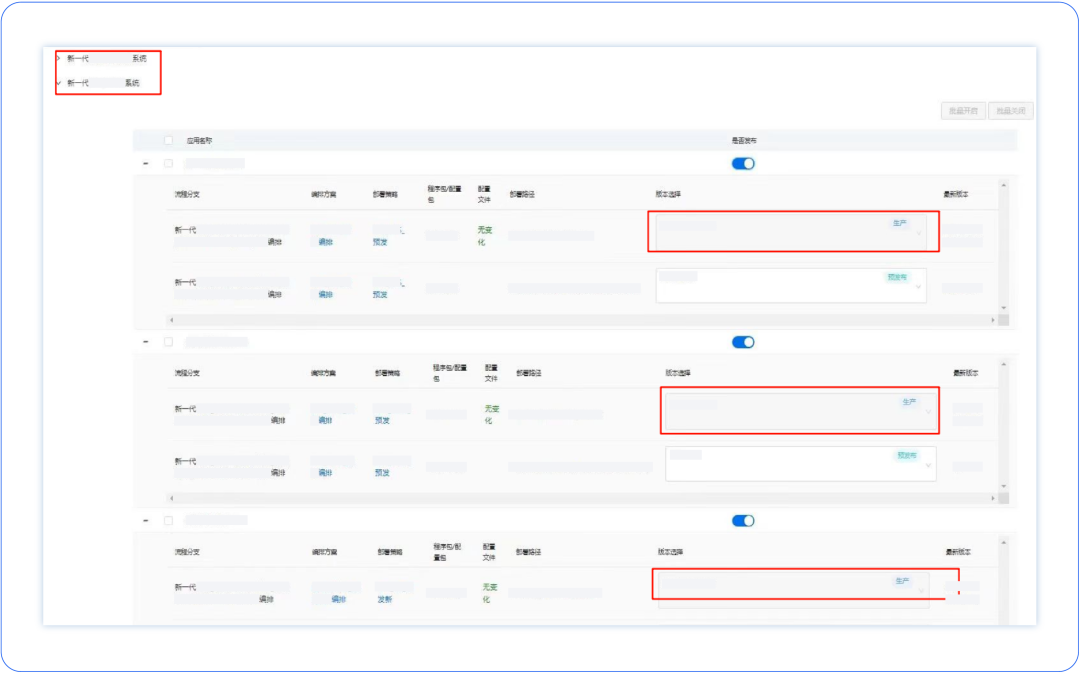This screenshot has height=673, width=1080.
Task: Collapse the first application with its minus icon
Action: click(145, 163)
